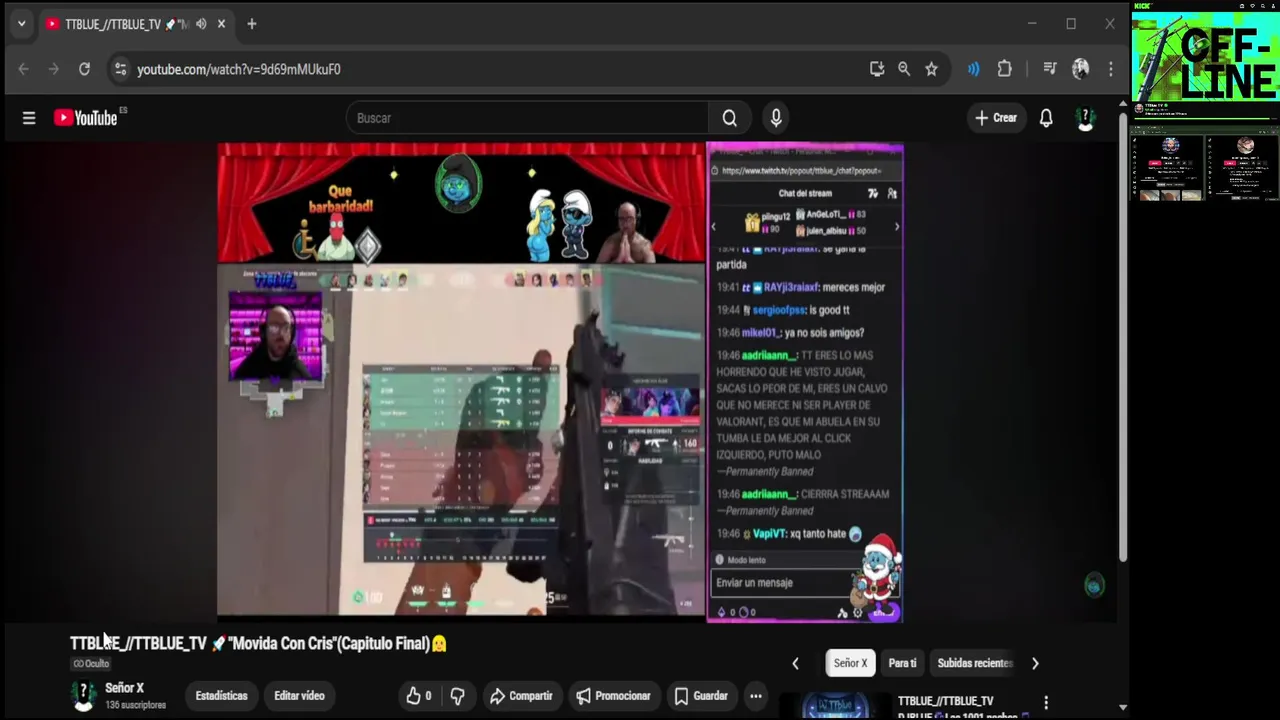
Task: Click the video title text
Action: (x=258, y=644)
